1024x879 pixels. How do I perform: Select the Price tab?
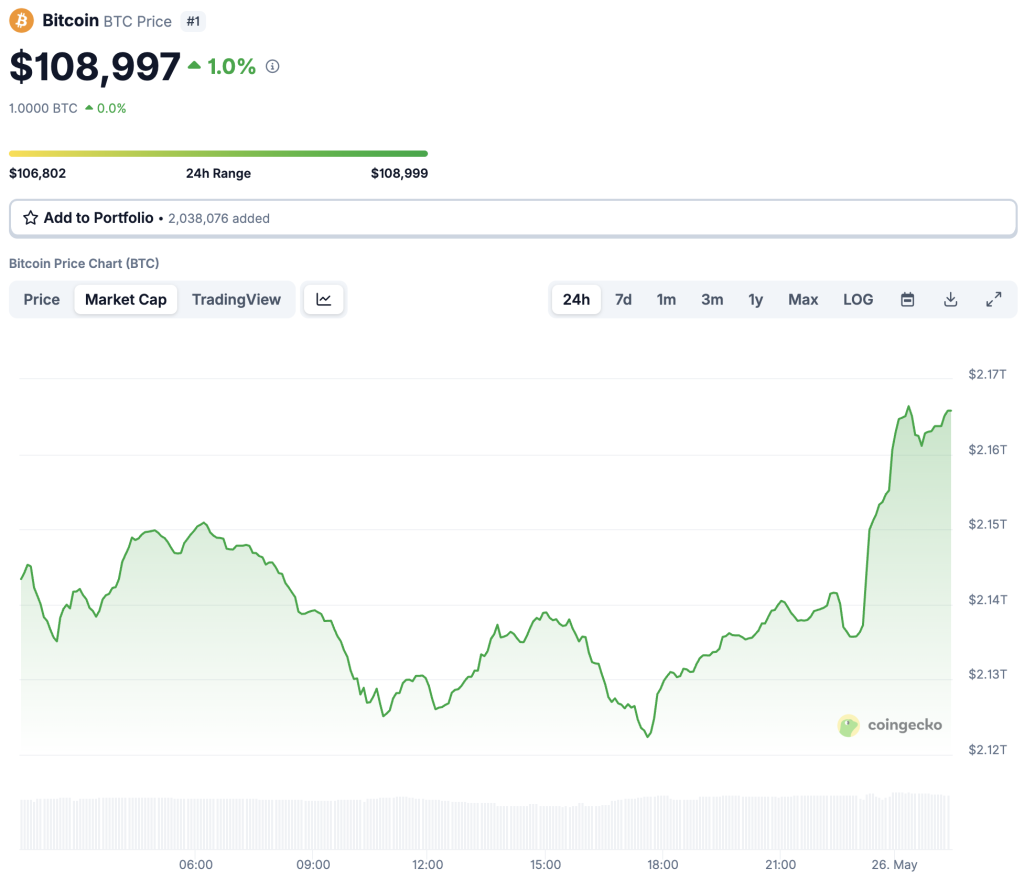(x=42, y=299)
